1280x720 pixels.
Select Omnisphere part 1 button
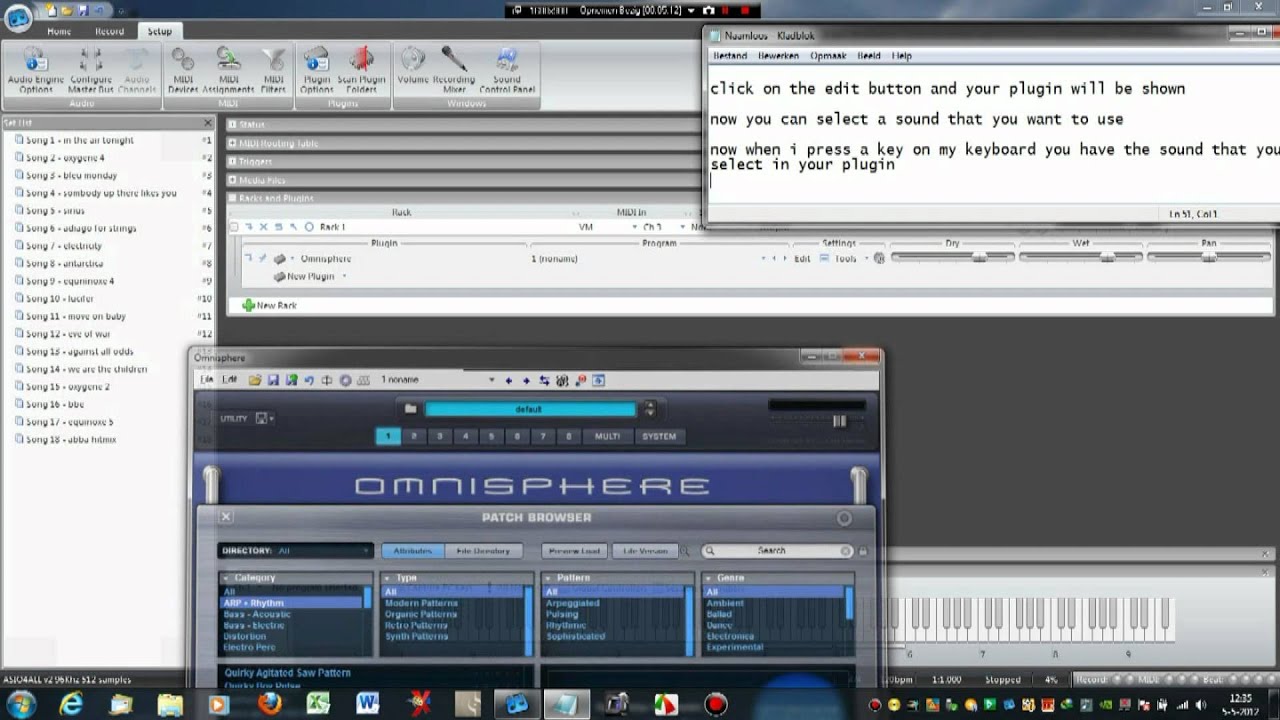388,436
